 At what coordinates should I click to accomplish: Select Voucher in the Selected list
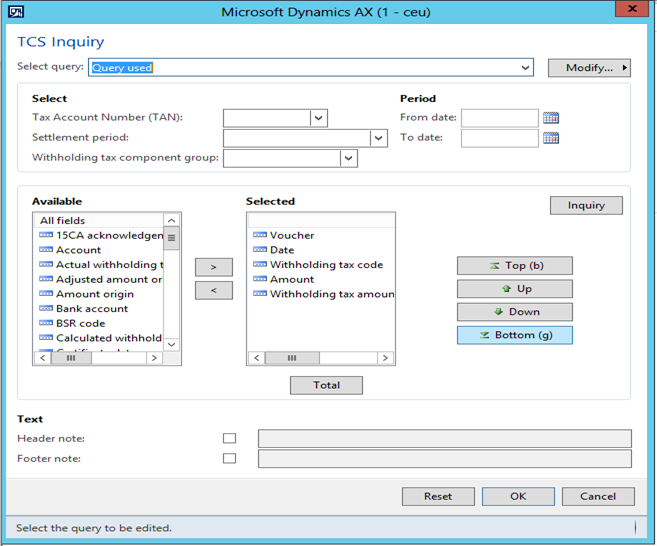pos(283,235)
